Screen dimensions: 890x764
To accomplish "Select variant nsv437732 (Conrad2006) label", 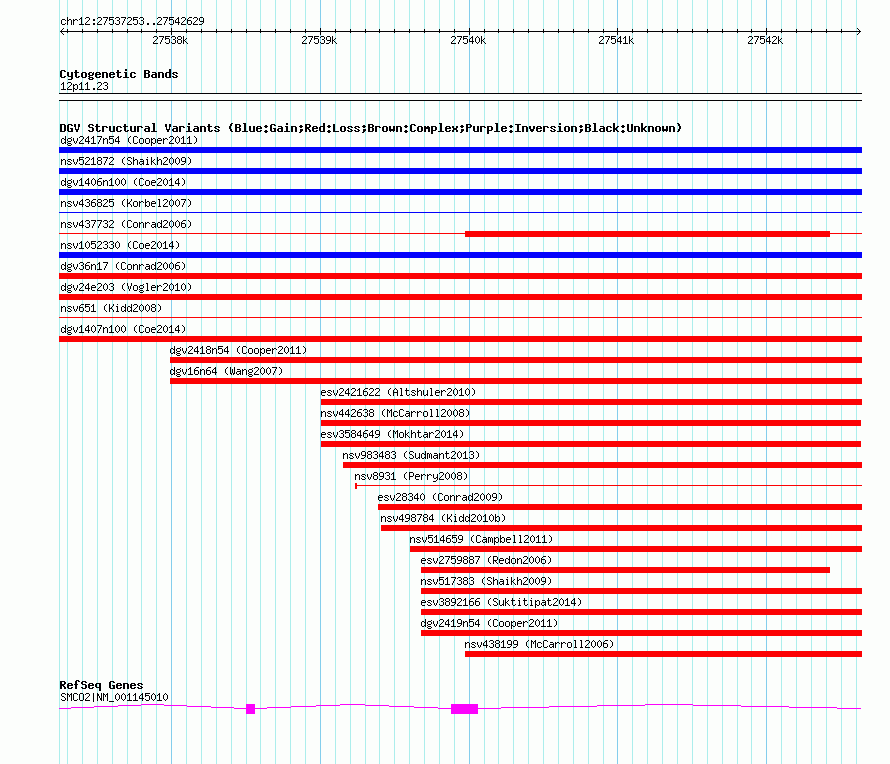I will click(x=126, y=224).
